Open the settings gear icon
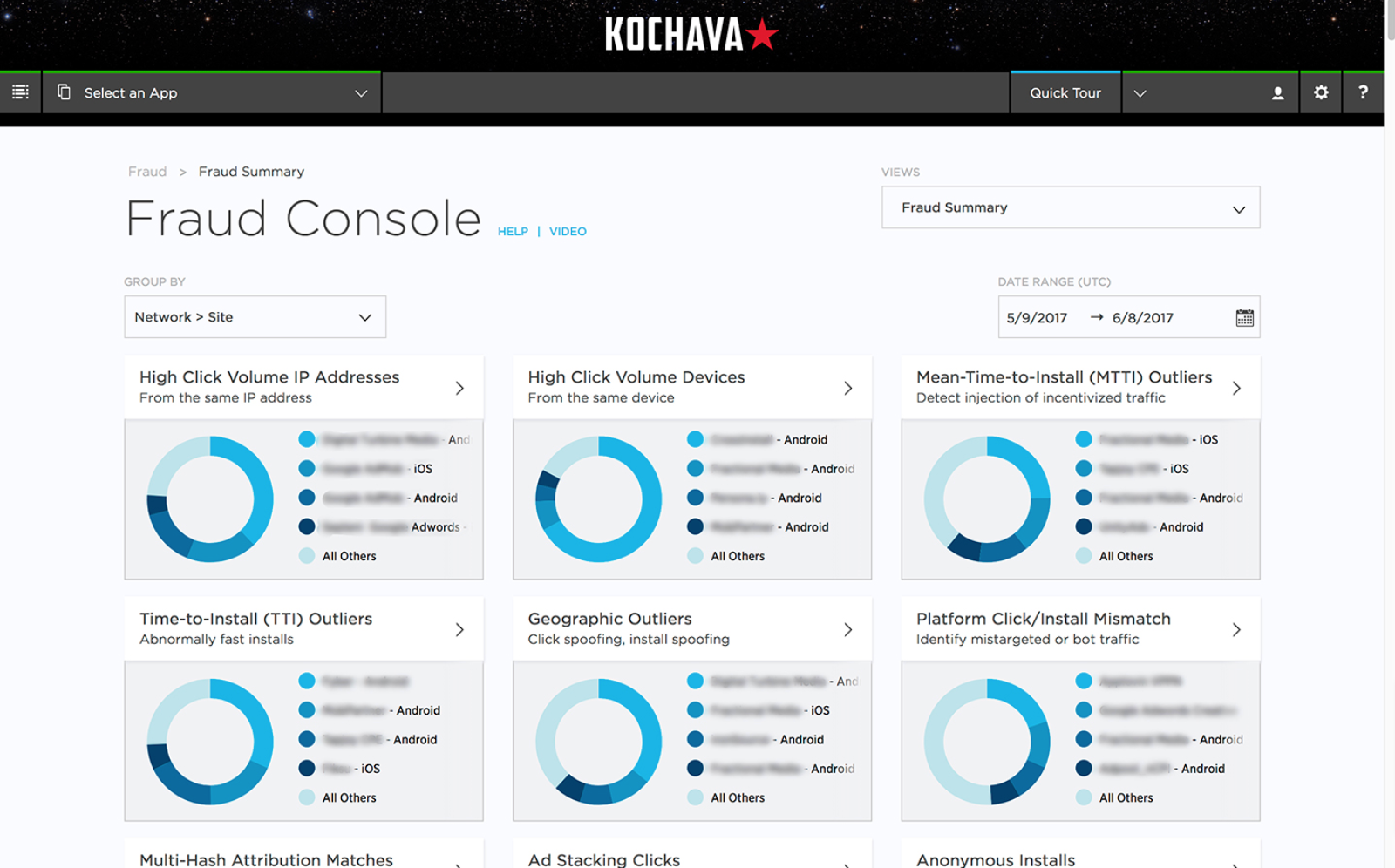 pyautogui.click(x=1321, y=92)
